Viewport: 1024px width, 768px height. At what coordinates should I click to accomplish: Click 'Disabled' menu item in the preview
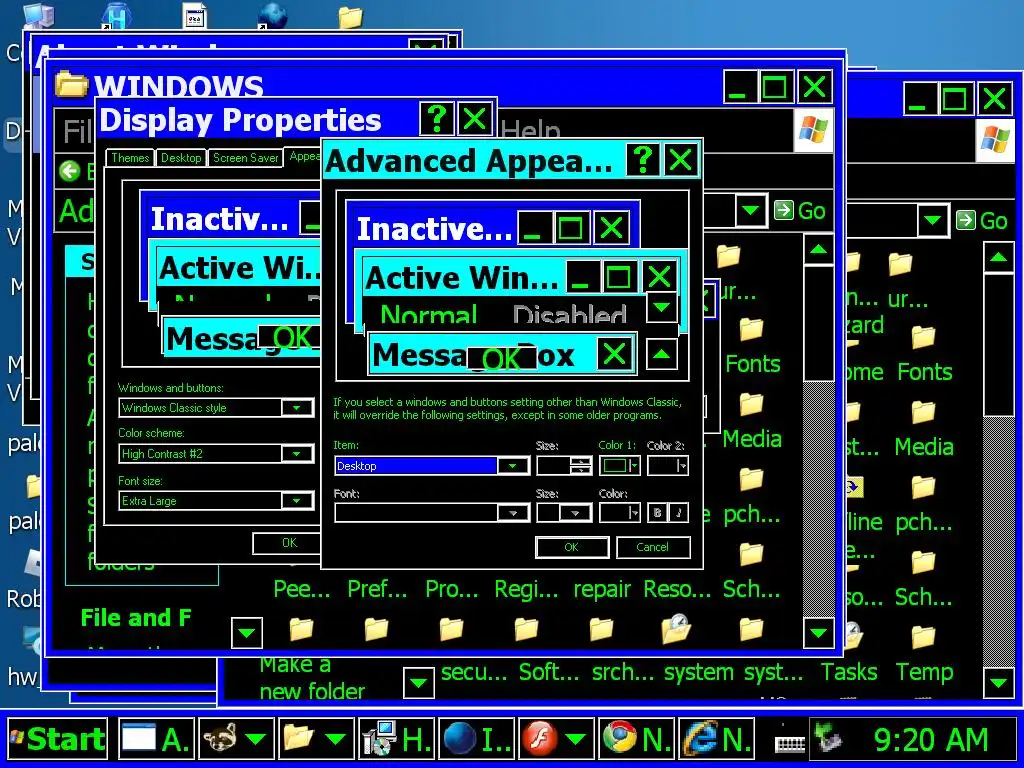click(x=569, y=315)
